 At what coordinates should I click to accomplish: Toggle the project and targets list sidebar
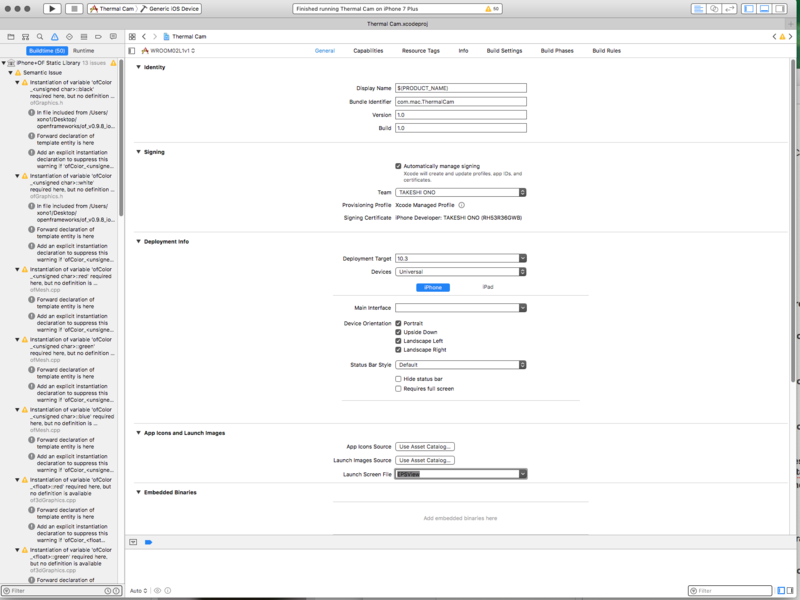point(132,51)
